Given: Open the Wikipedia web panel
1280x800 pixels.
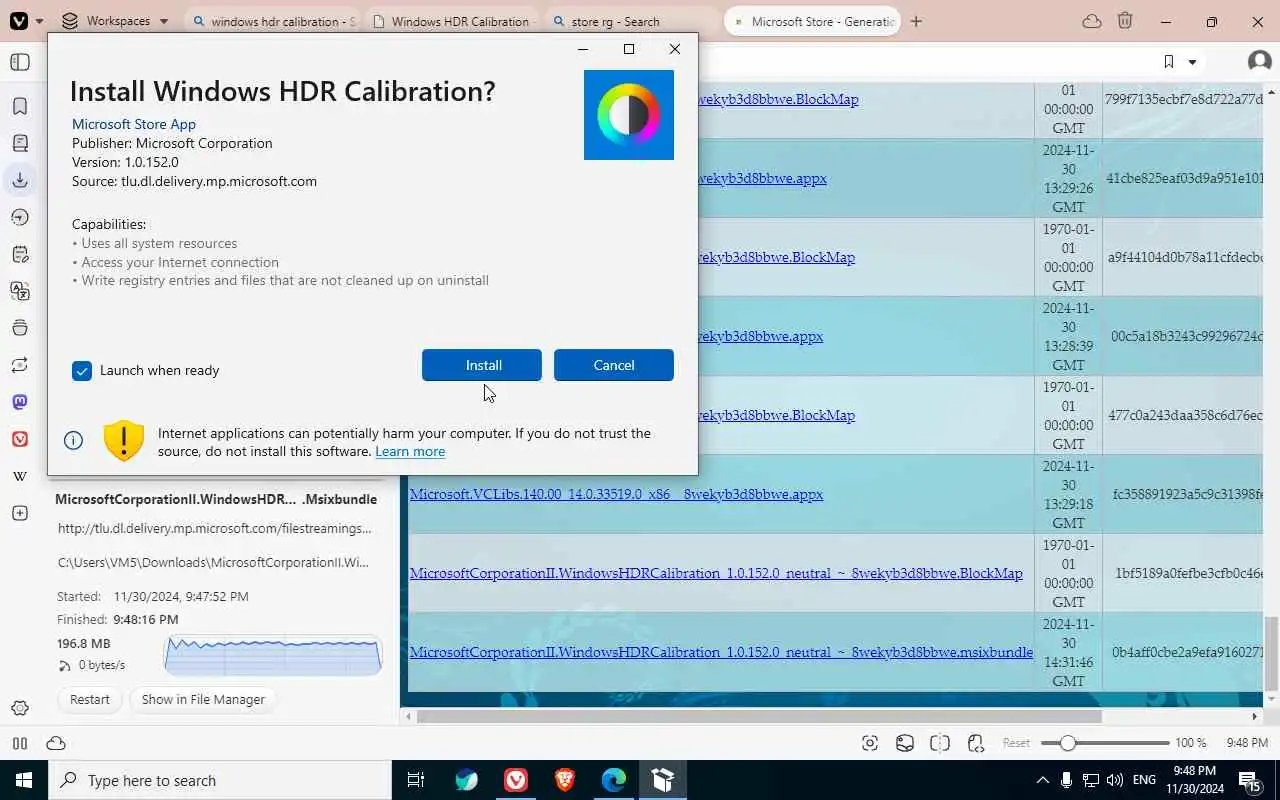Looking at the screenshot, I should tap(20, 476).
